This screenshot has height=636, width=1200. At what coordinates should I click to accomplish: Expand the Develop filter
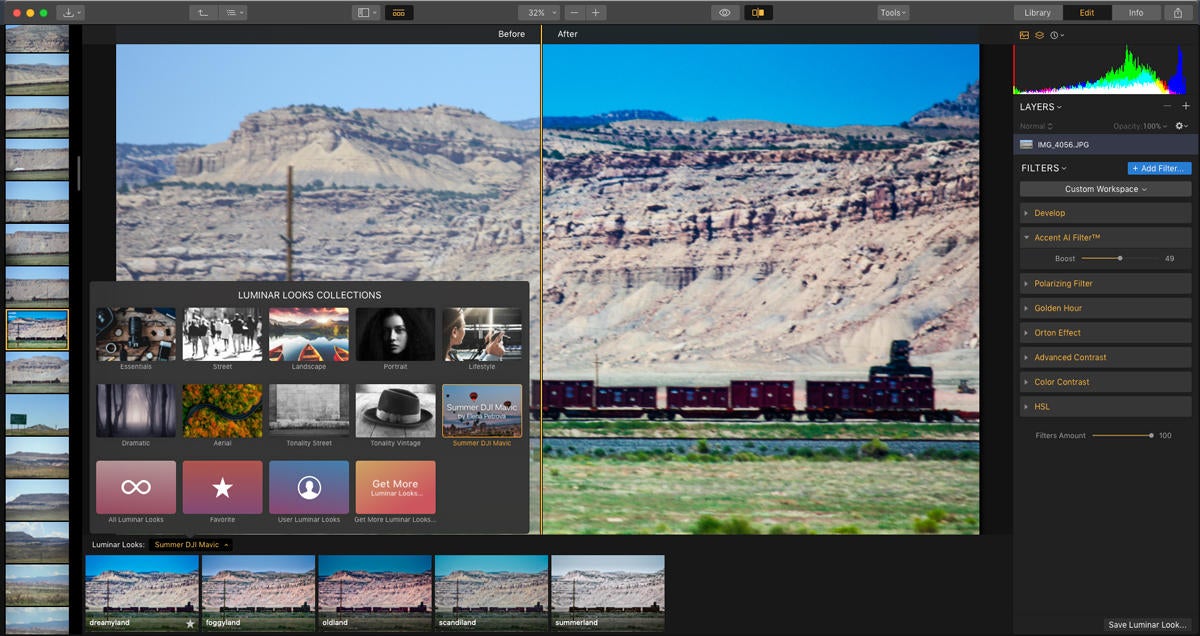[1105, 213]
